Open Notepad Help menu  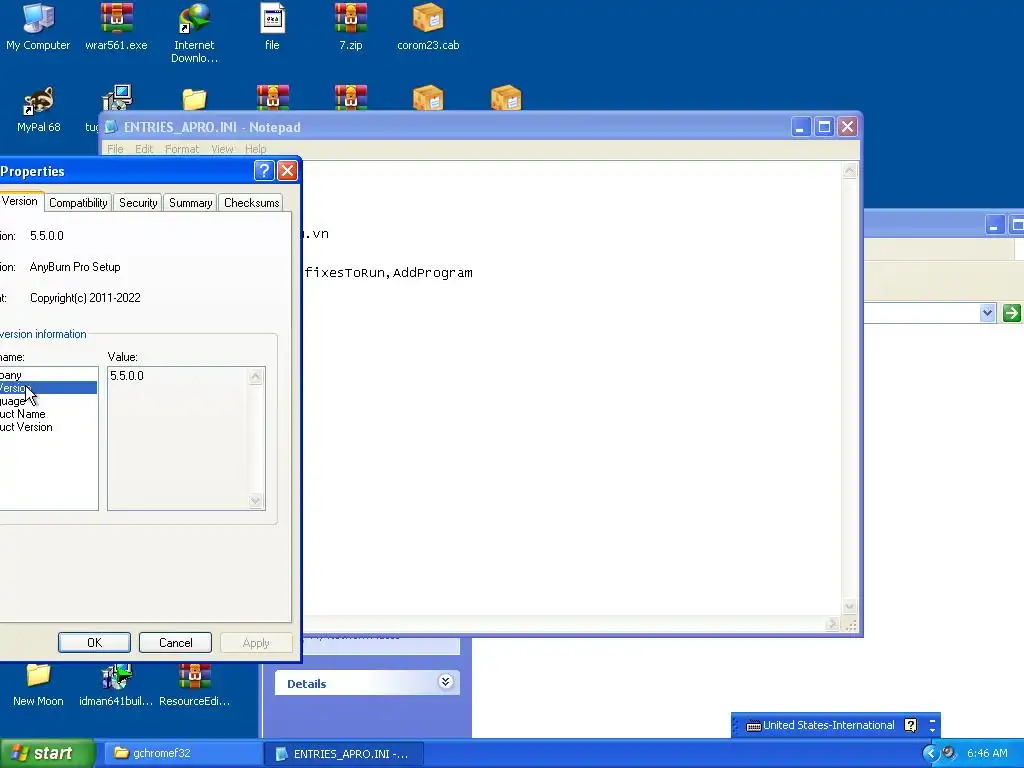pos(255,149)
